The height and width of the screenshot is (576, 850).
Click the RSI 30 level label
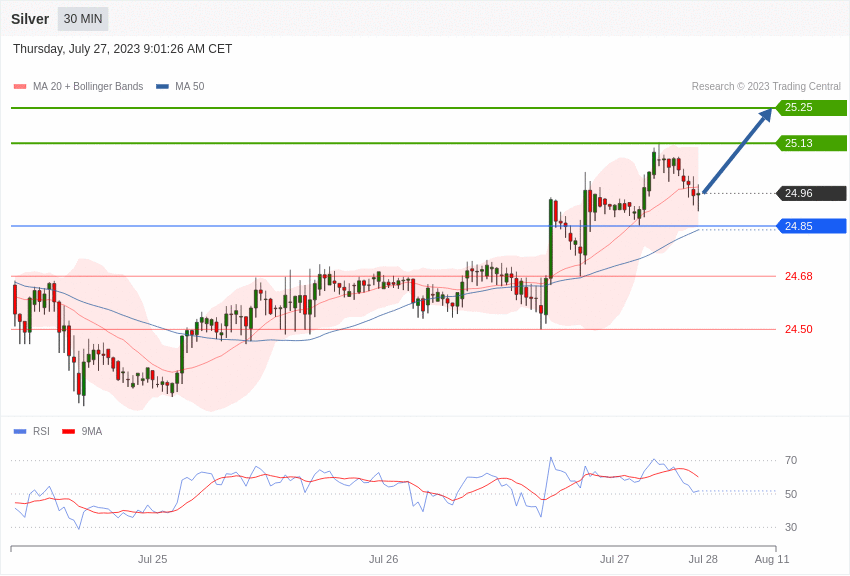(x=791, y=527)
